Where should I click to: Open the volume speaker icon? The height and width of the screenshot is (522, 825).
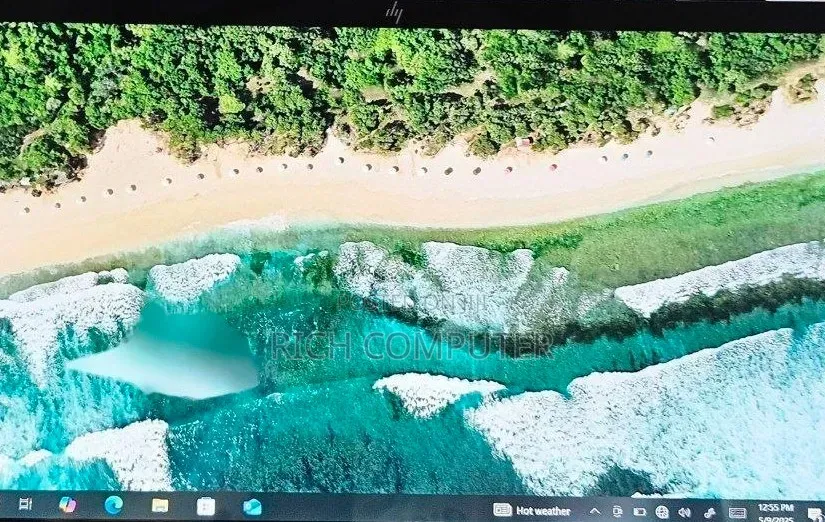(685, 512)
